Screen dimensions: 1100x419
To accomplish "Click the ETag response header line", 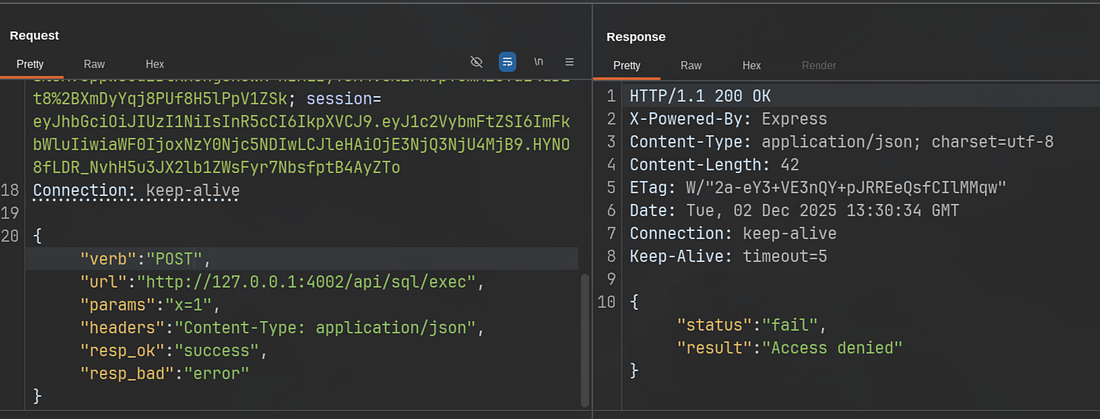I will click(x=818, y=187).
